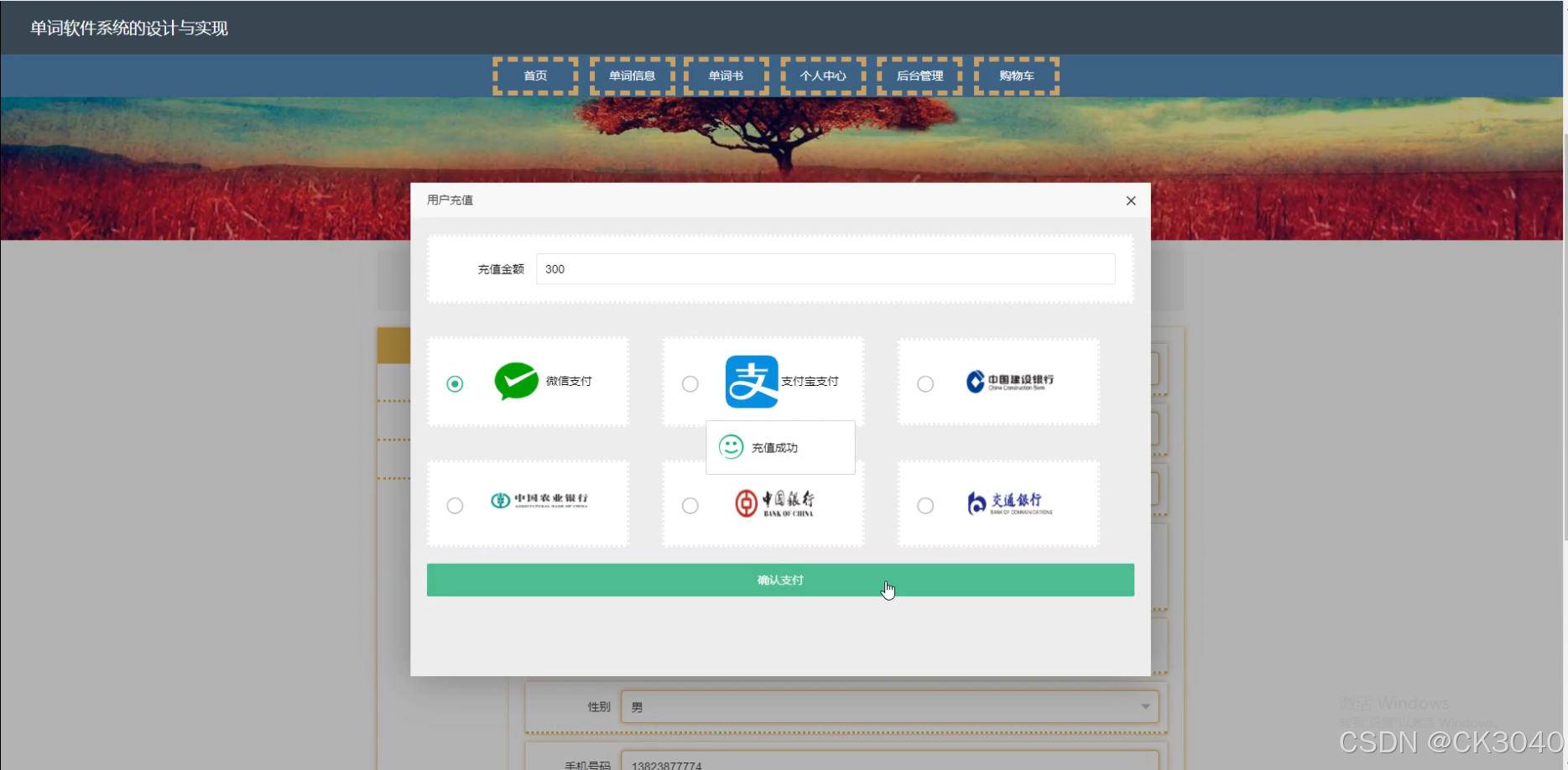Select the 交通银行 payment radio button

coord(925,505)
